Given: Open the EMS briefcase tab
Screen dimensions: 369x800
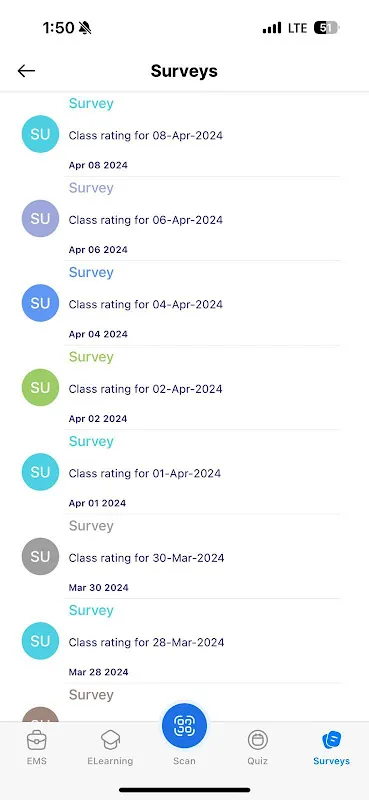Looking at the screenshot, I should coord(37,747).
